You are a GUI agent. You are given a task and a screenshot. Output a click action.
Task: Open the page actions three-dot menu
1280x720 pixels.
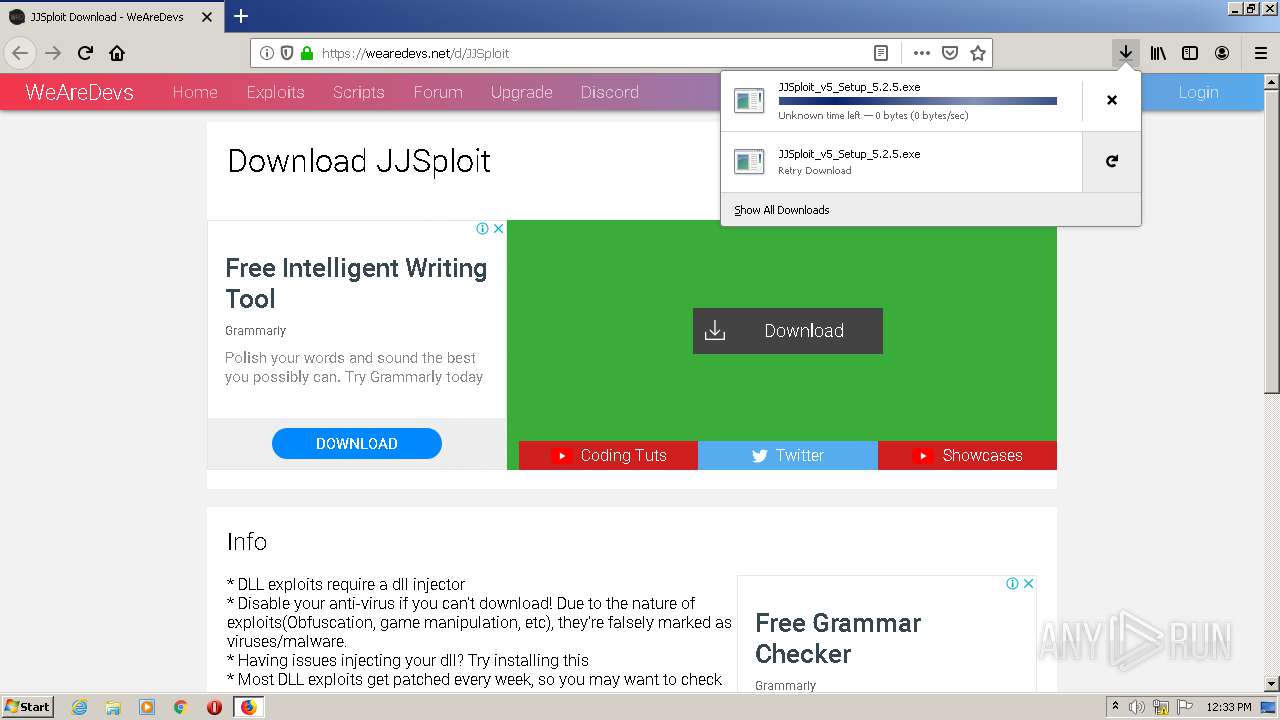point(922,53)
